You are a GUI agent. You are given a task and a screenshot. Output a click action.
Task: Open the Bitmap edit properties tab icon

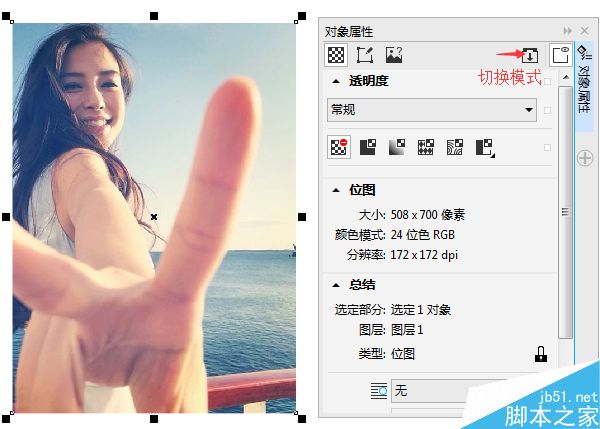click(365, 55)
